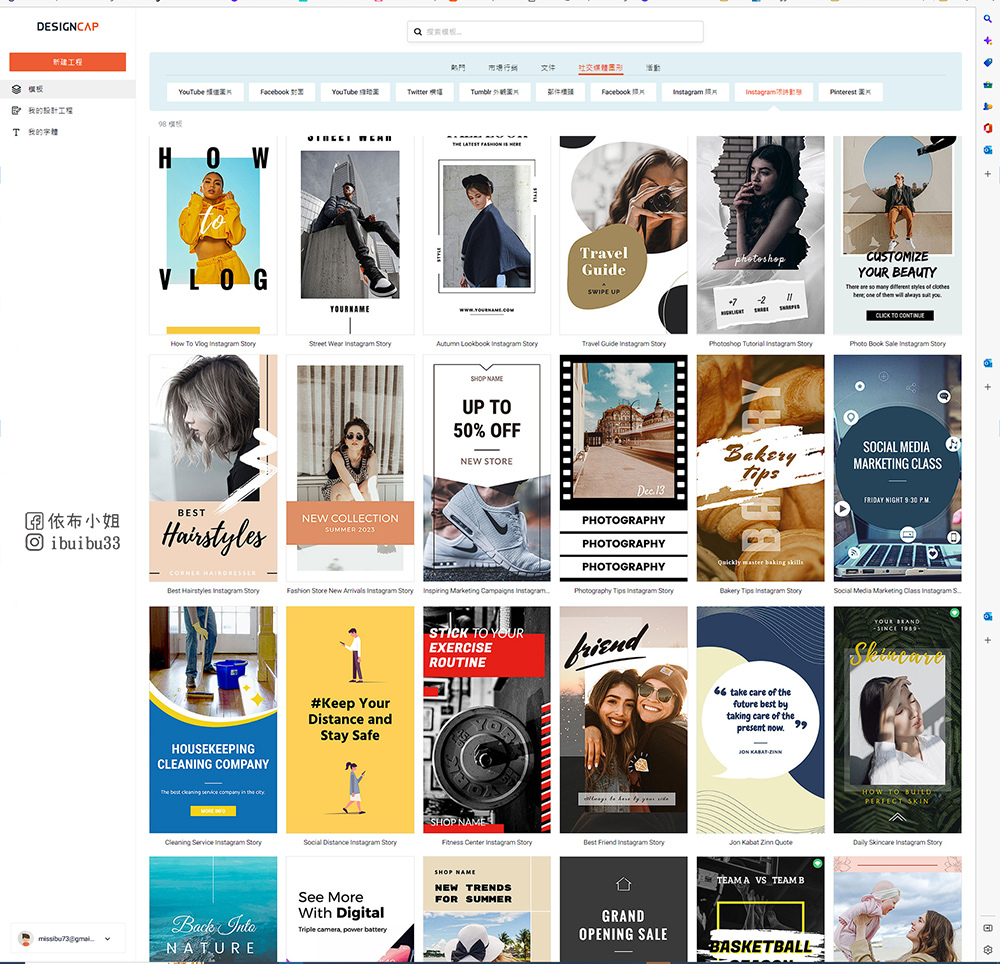The image size is (1000, 964).
Task: Focus the template search field
Action: coord(555,31)
